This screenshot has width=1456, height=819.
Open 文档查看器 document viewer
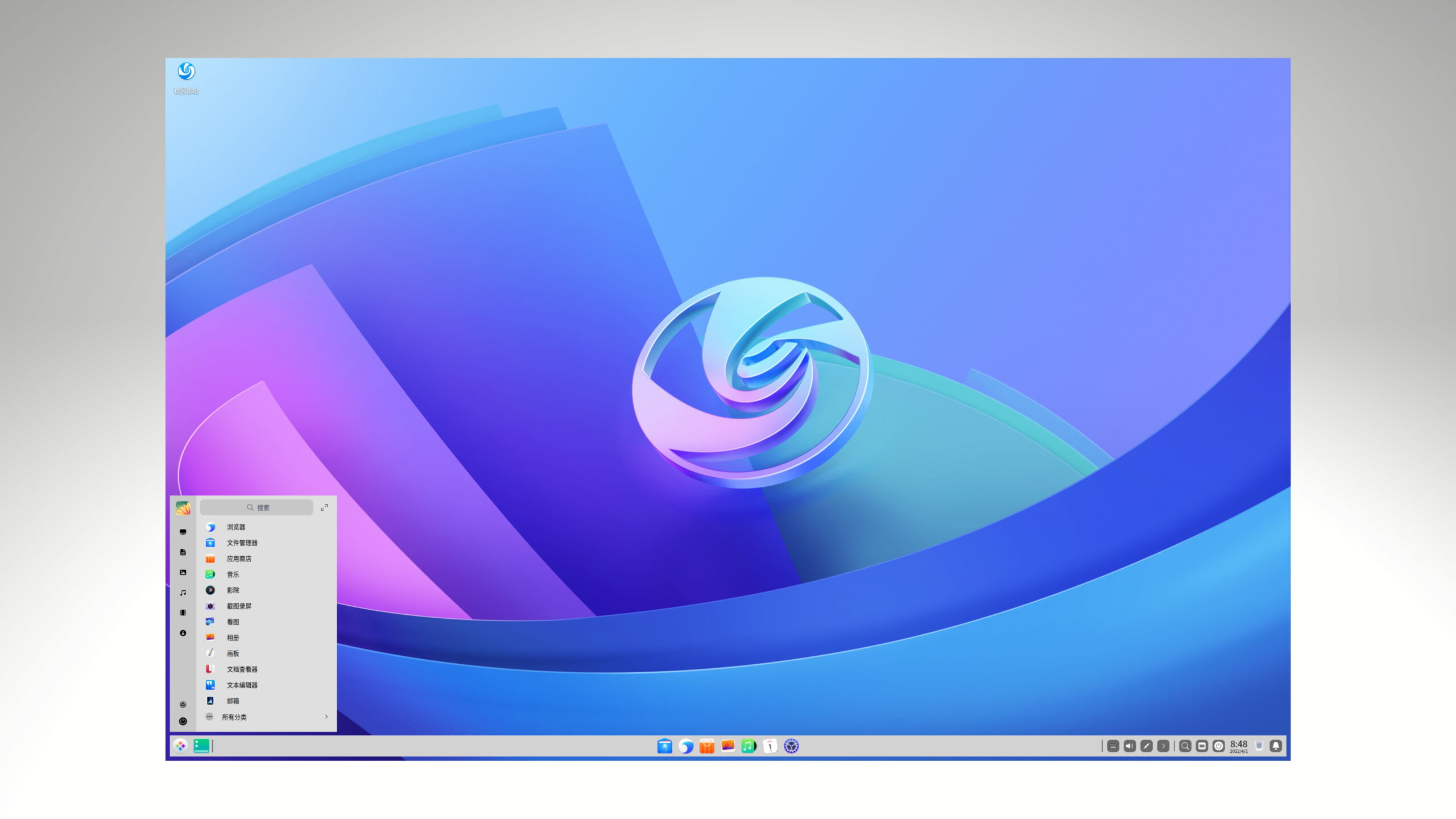click(x=266, y=669)
